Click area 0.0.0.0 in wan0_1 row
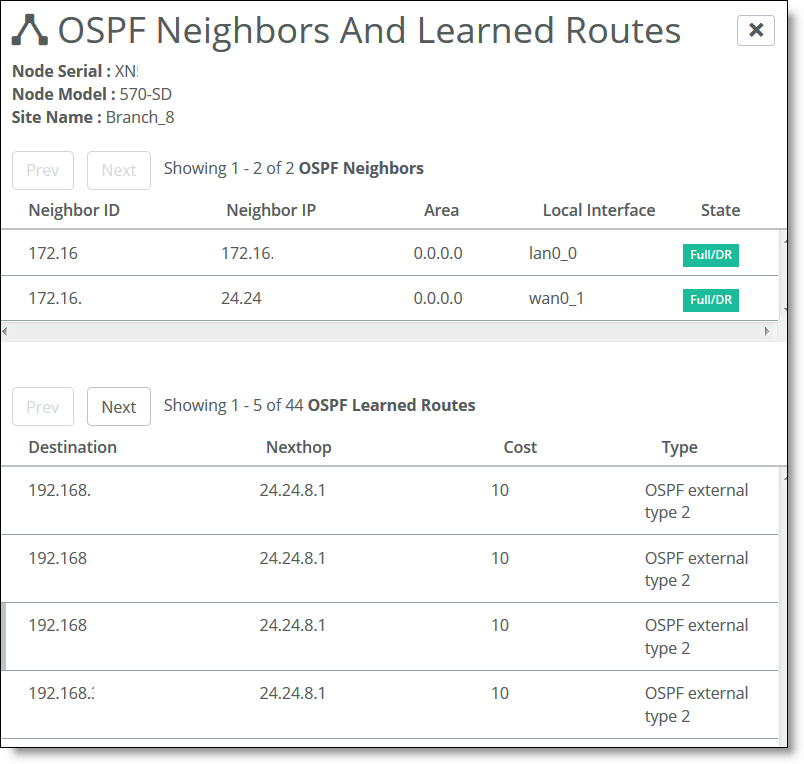The image size is (804, 764). tap(438, 298)
